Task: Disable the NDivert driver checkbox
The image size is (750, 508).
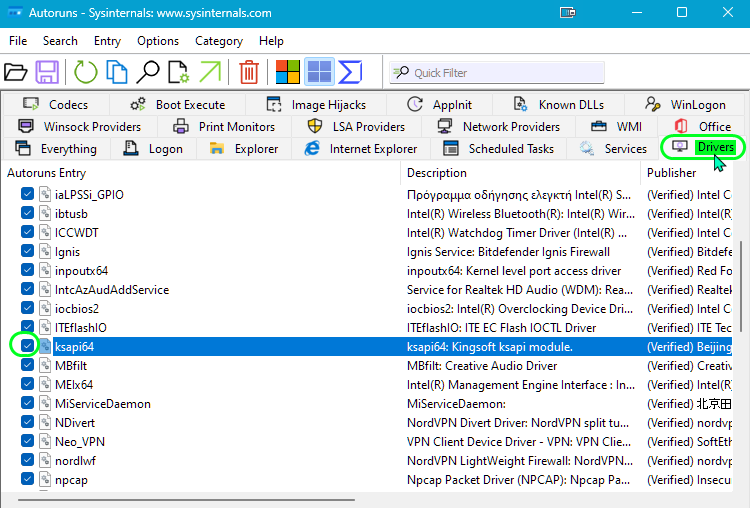Action: click(x=27, y=421)
